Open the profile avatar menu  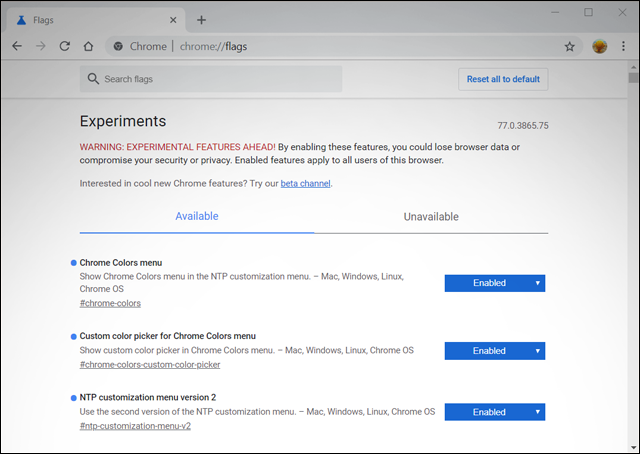click(600, 46)
